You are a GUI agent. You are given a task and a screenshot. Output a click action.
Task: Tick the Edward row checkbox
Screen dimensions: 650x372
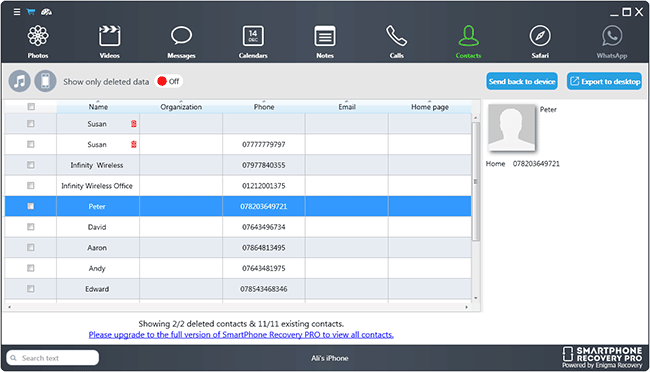coord(31,289)
